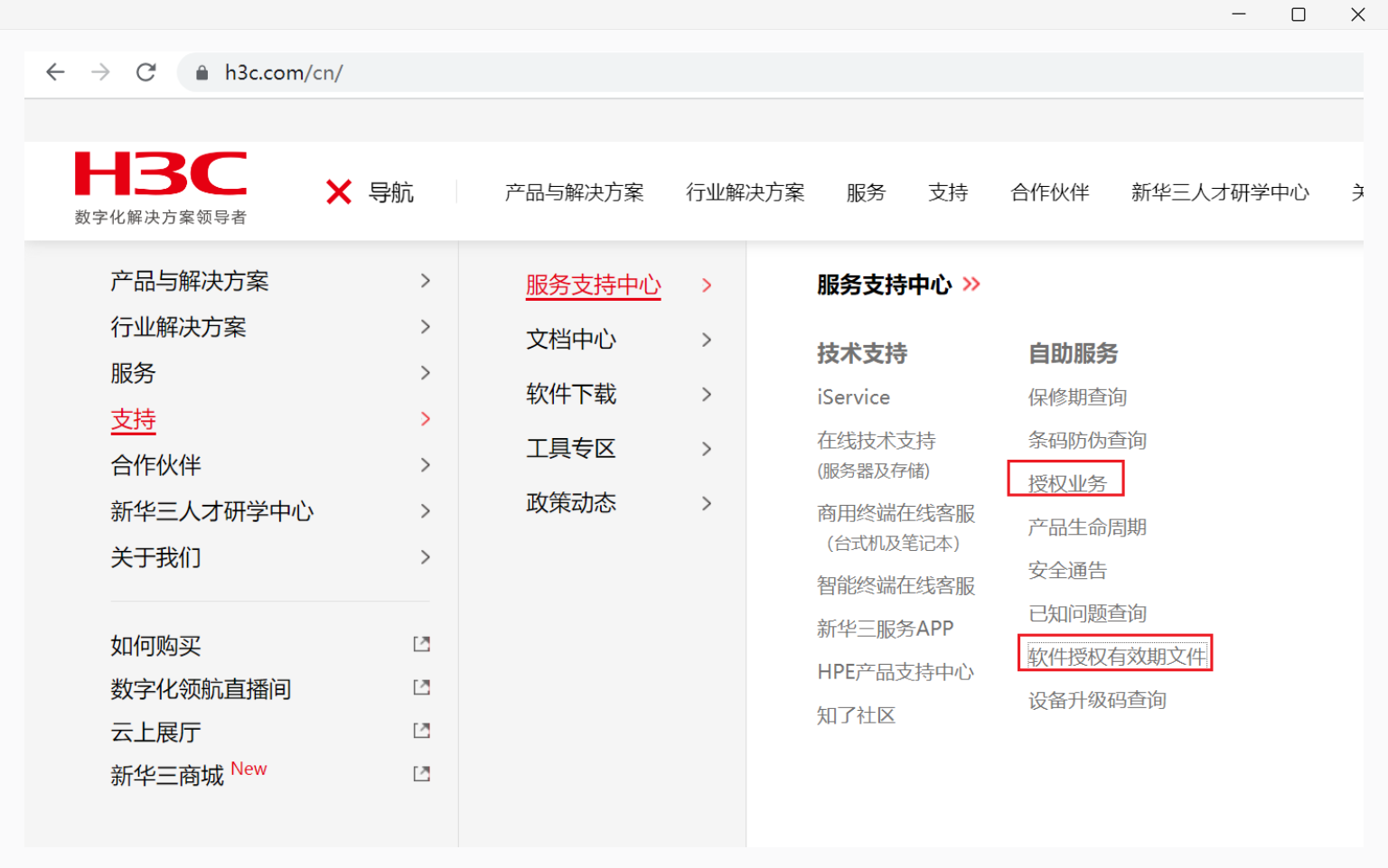The width and height of the screenshot is (1388, 868).
Task: Select 软件下载 in middle column
Action: click(571, 394)
